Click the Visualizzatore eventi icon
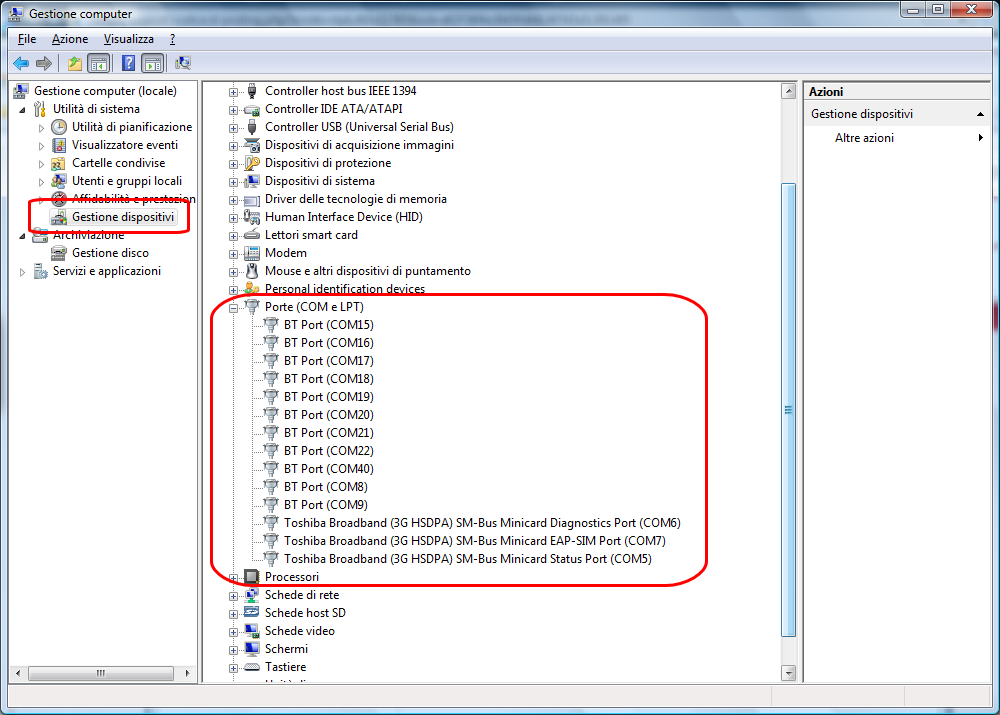The height and width of the screenshot is (715, 1000). click(x=59, y=145)
